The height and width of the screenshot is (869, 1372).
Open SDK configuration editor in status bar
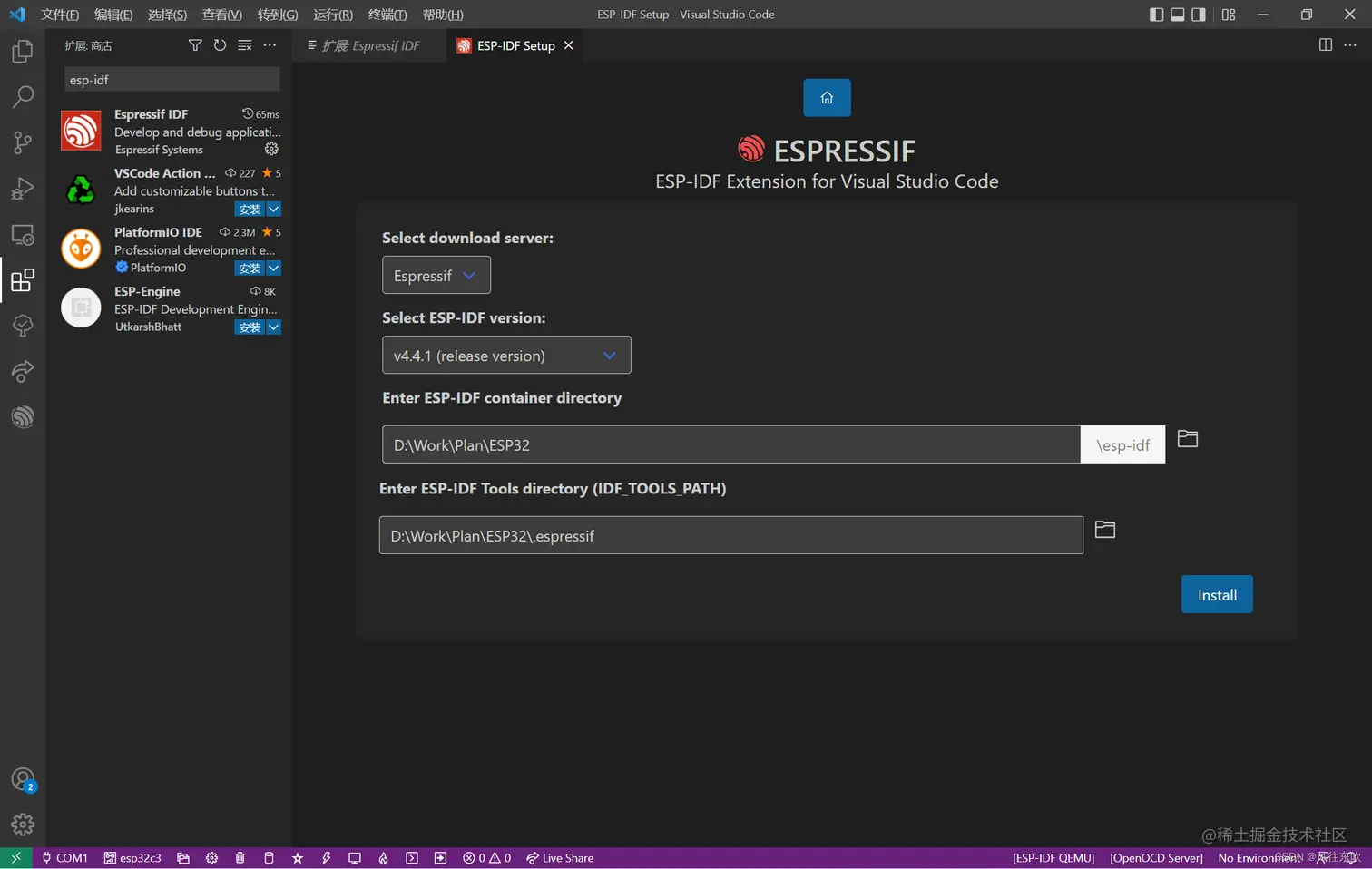coord(211,858)
